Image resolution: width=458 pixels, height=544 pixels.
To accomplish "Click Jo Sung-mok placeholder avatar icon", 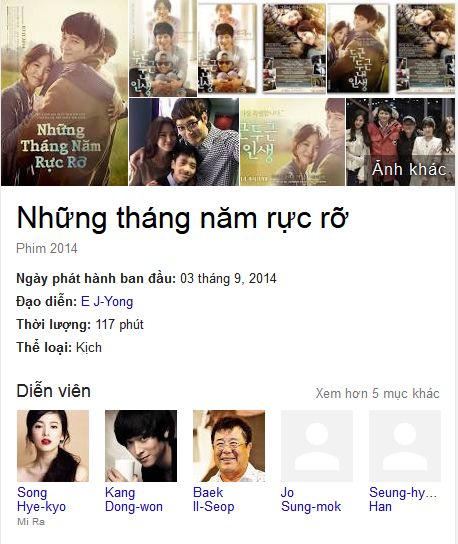I will tap(317, 446).
